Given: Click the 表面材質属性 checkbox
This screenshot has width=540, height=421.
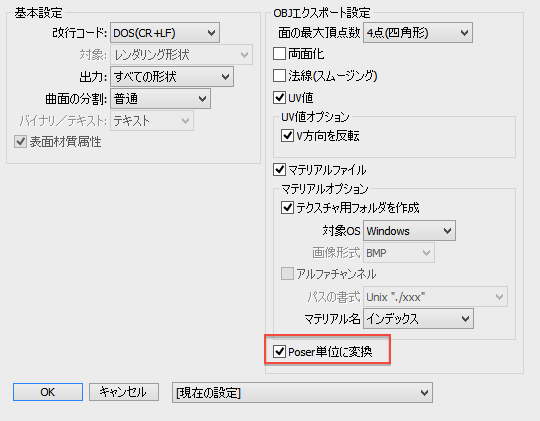Looking at the screenshot, I should click(20, 142).
